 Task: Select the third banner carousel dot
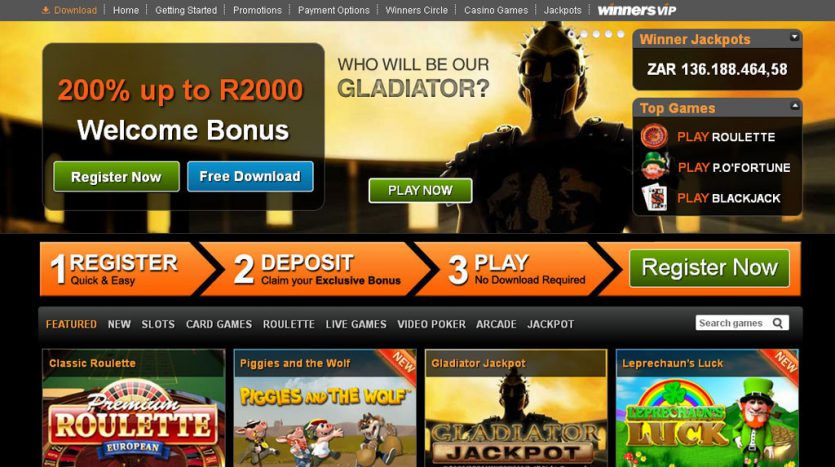(596, 34)
